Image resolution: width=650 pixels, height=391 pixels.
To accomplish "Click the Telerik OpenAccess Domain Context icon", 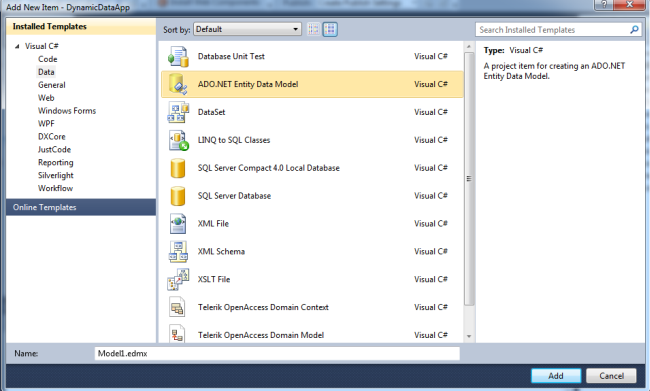I will (x=177, y=308).
